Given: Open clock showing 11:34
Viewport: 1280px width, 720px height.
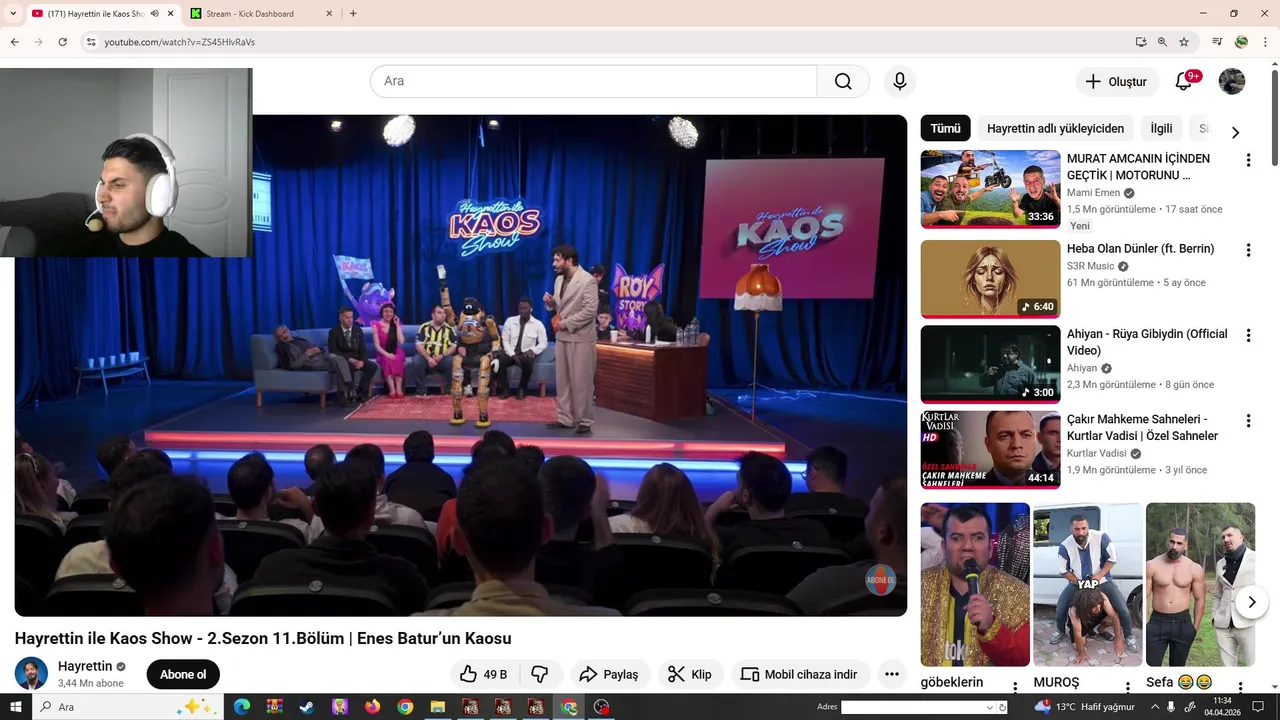Looking at the screenshot, I should click(x=1222, y=707).
